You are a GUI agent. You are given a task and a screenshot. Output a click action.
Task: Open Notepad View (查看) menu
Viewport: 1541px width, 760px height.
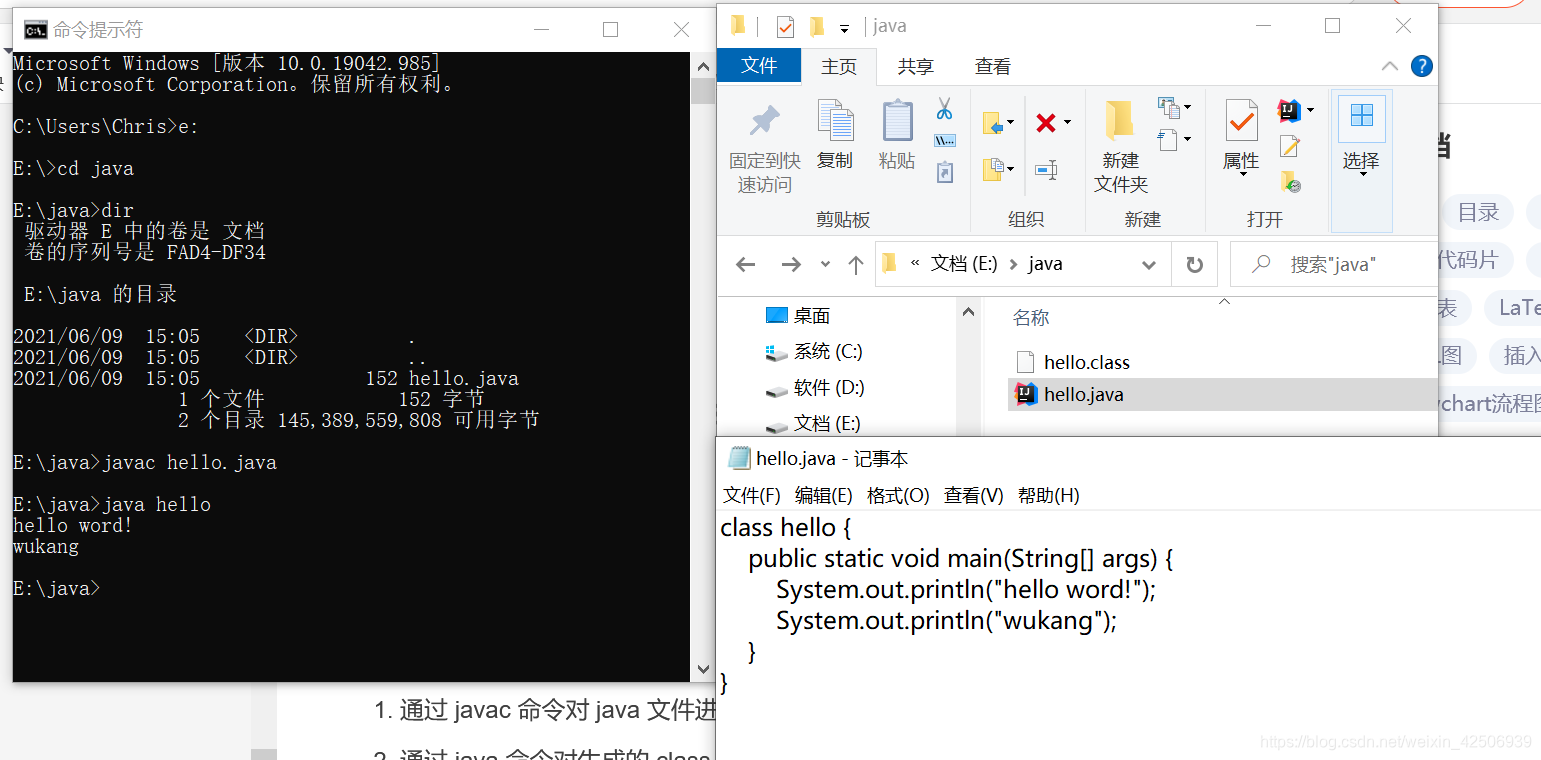(x=973, y=495)
